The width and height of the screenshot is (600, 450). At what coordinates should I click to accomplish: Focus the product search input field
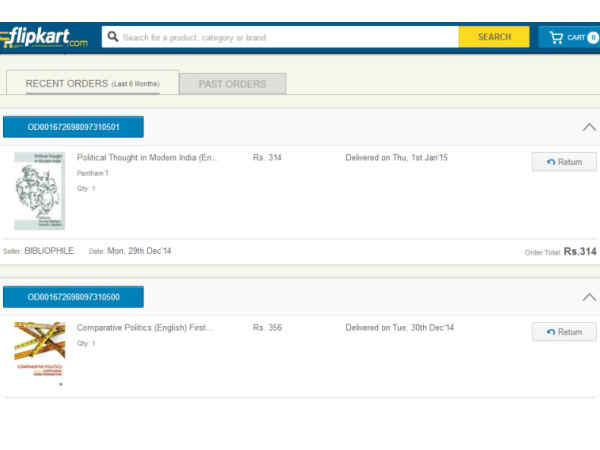click(285, 37)
